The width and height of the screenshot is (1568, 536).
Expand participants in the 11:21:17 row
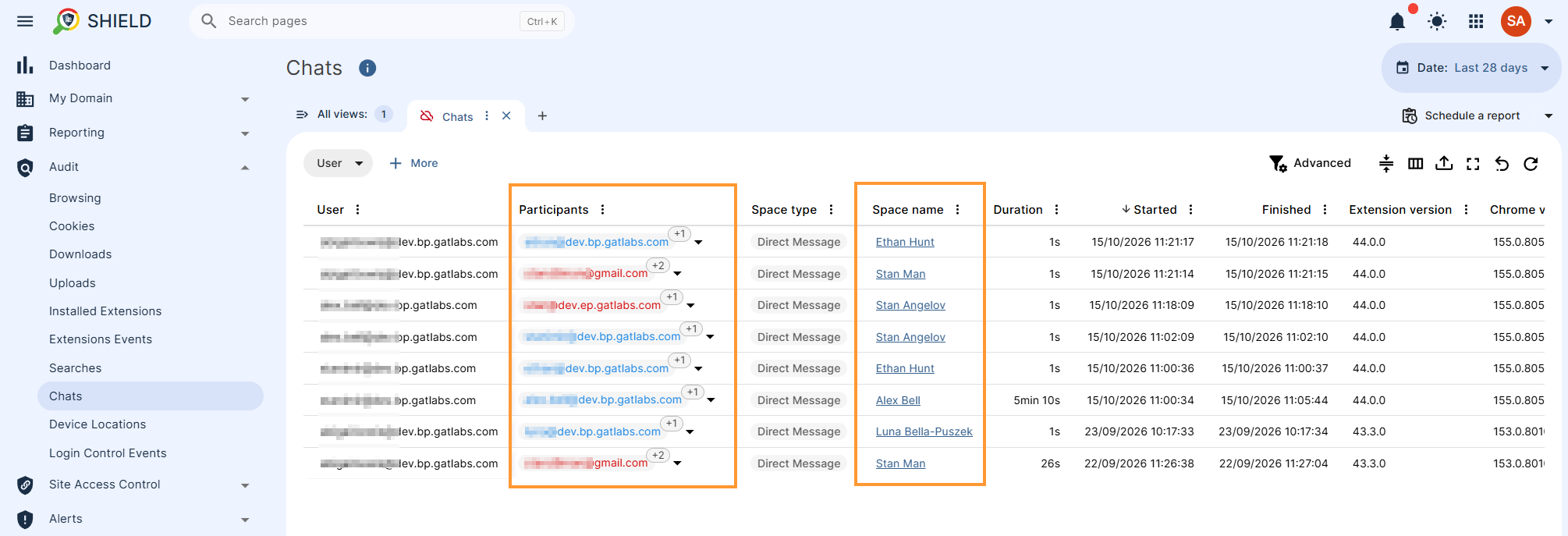coord(698,243)
